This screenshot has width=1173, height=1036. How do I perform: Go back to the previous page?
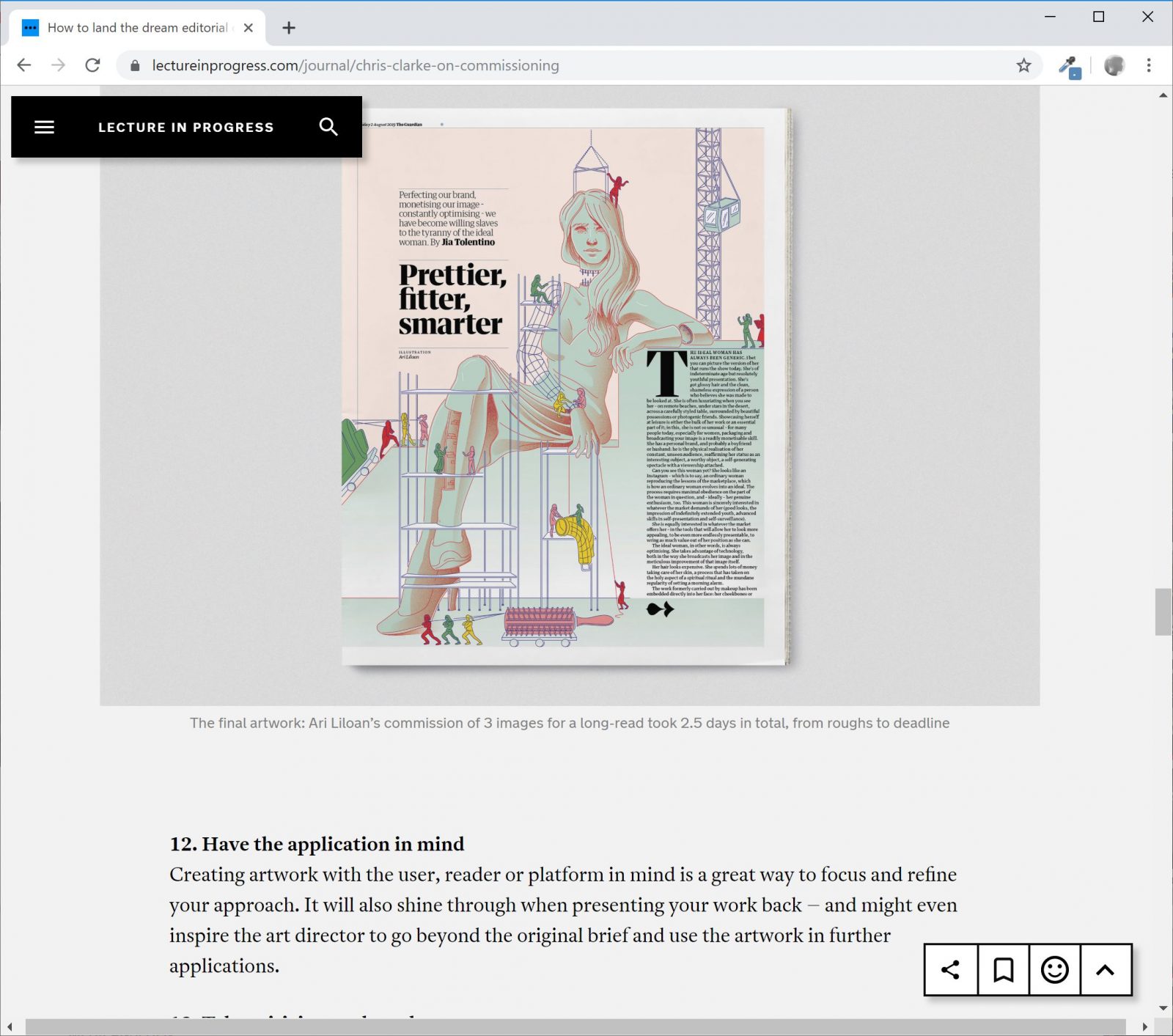pos(24,65)
